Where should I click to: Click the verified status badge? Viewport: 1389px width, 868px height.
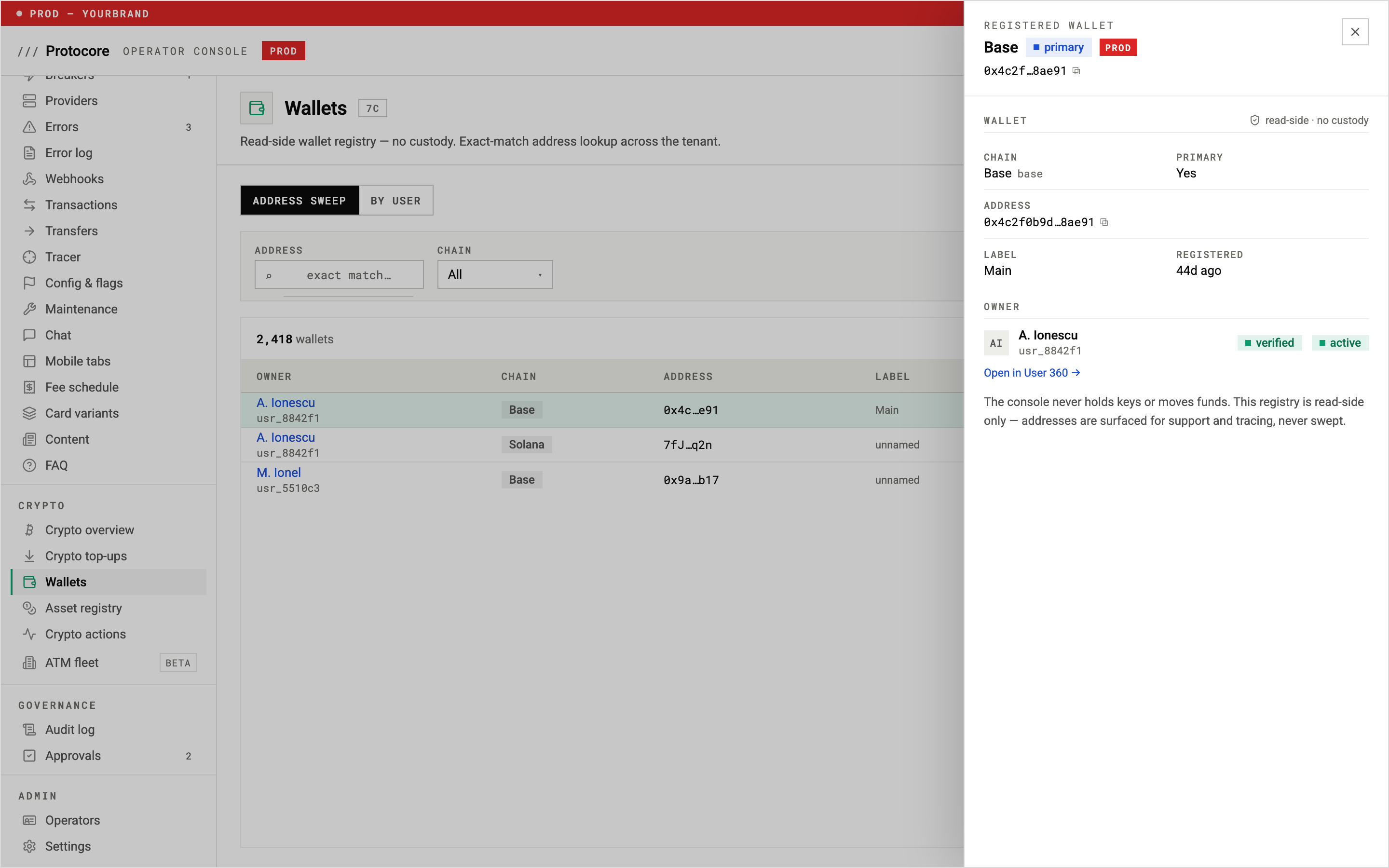pyautogui.click(x=1269, y=343)
